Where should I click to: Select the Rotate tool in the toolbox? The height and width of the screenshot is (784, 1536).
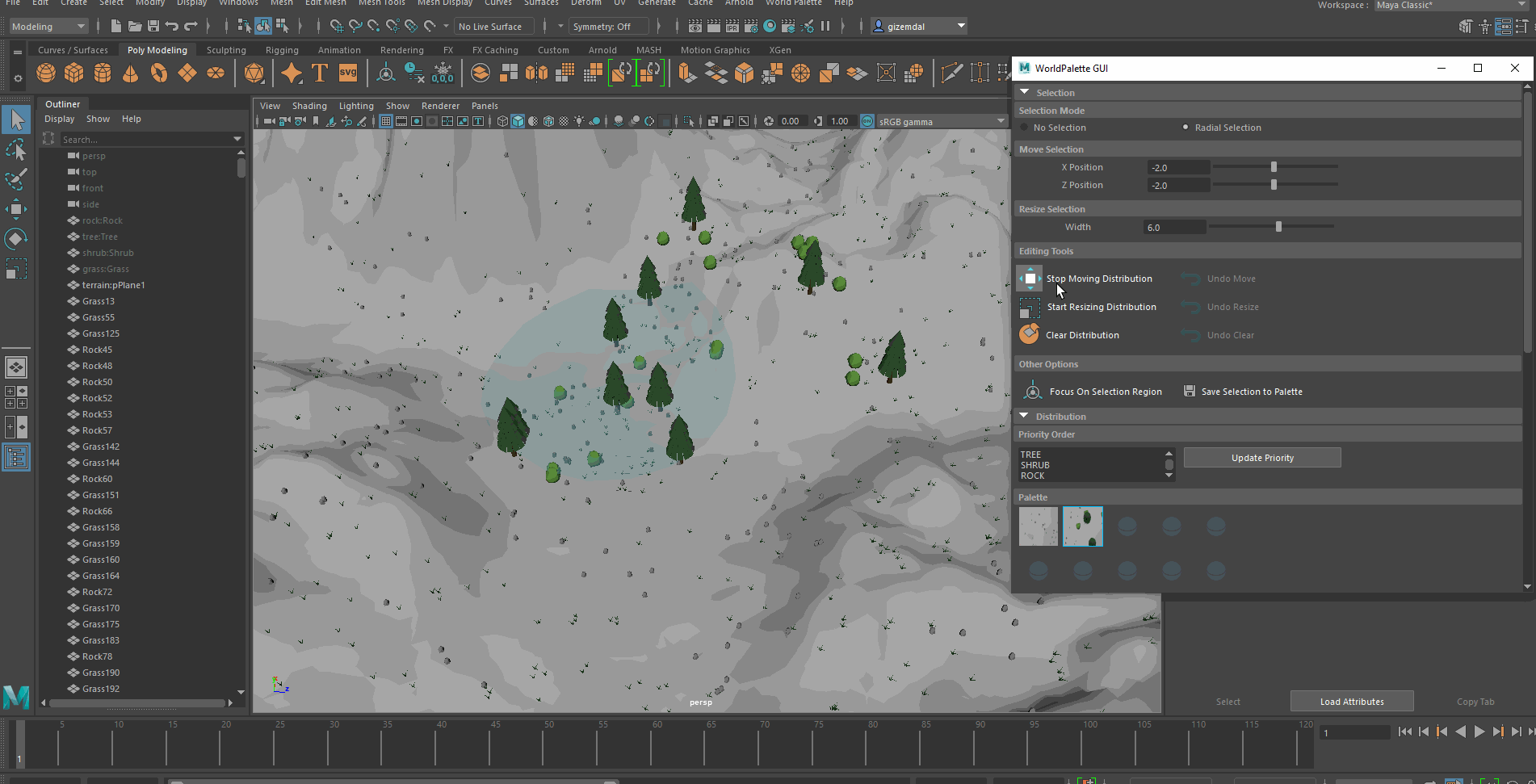coord(16,239)
